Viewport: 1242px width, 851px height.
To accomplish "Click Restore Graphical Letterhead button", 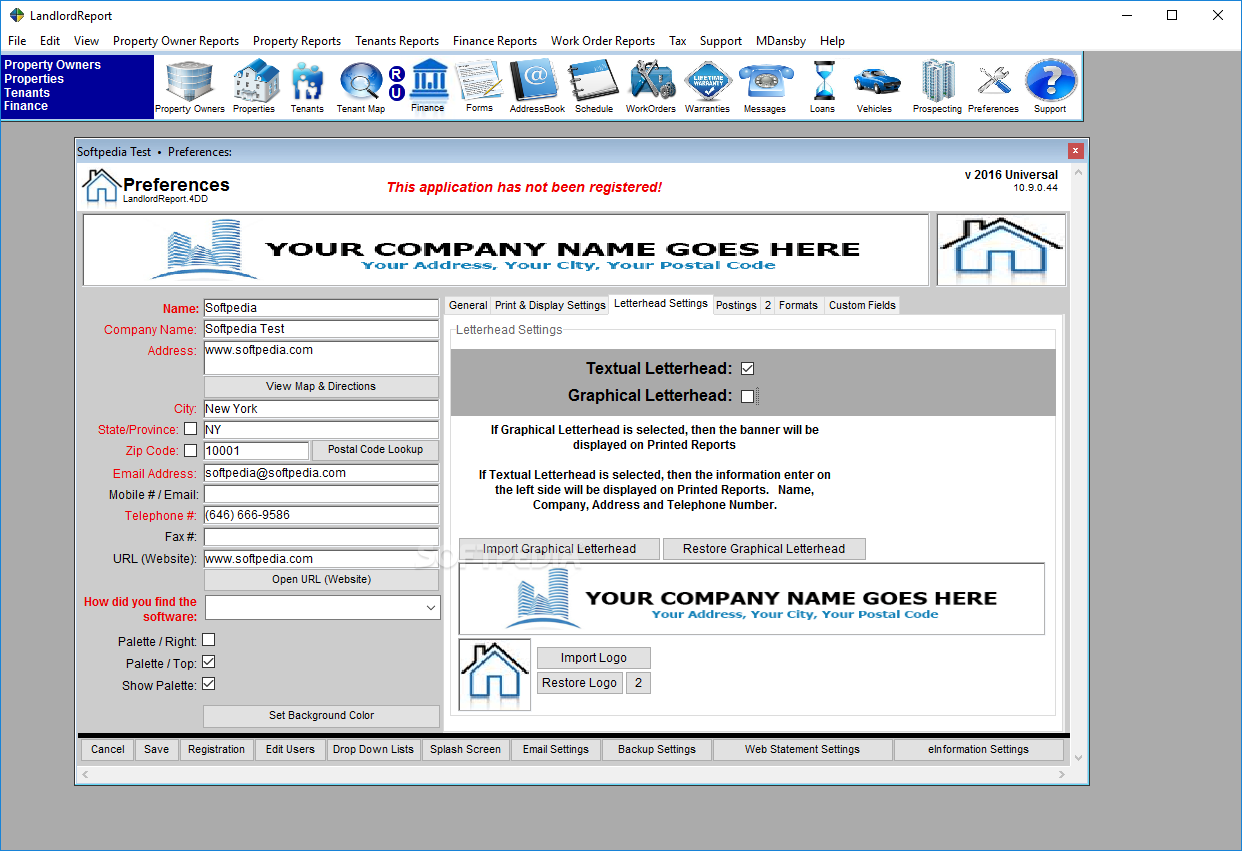I will click(764, 549).
